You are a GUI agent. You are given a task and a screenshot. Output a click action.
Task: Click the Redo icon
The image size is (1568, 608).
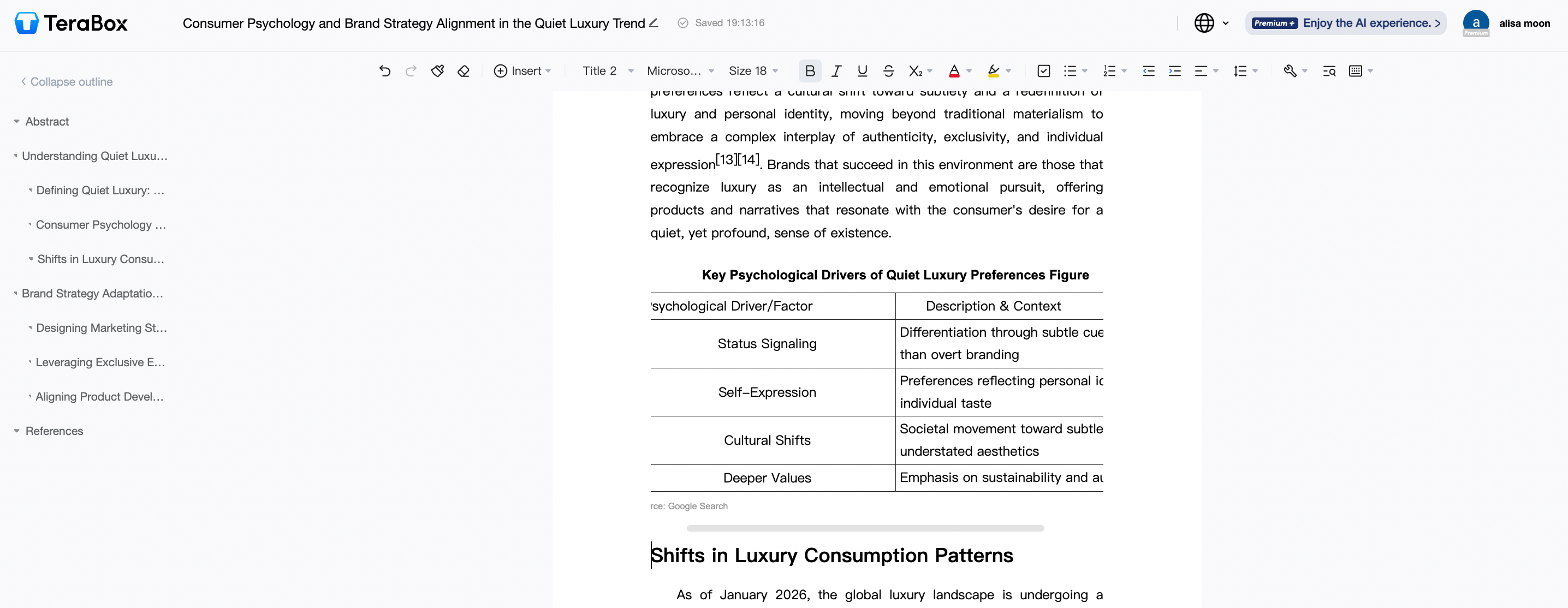[x=412, y=70]
